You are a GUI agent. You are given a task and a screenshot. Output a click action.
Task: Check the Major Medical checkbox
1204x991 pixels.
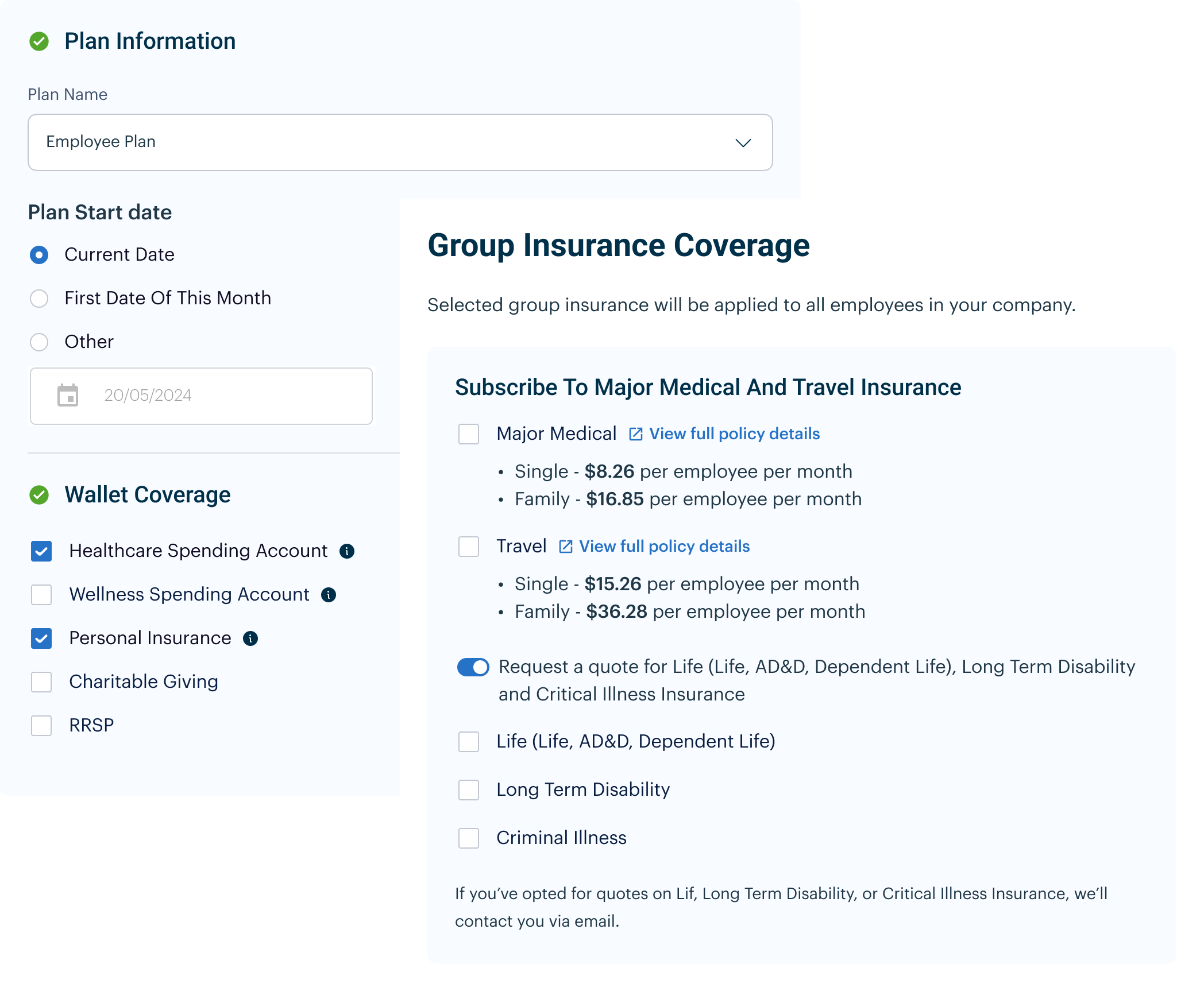469,434
